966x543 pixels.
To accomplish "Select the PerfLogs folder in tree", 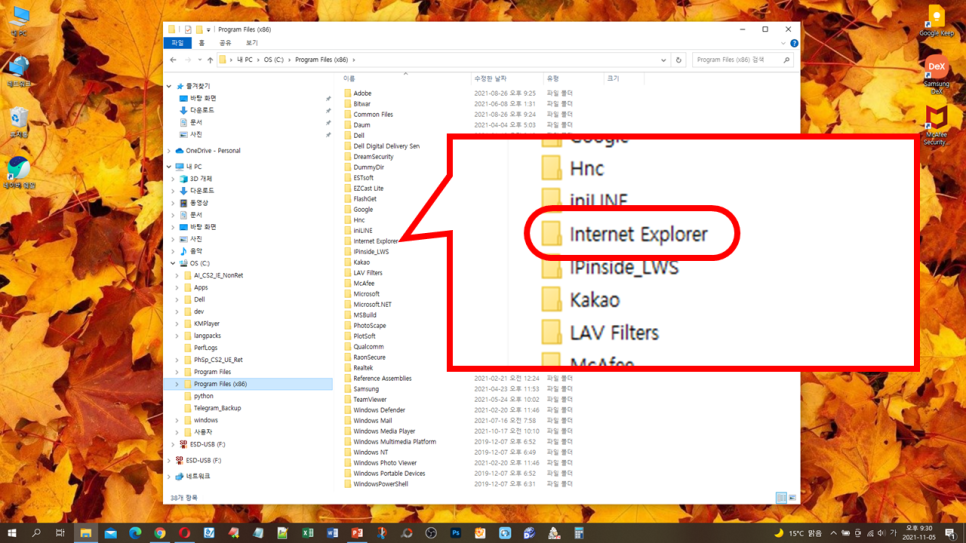I will [x=205, y=348].
